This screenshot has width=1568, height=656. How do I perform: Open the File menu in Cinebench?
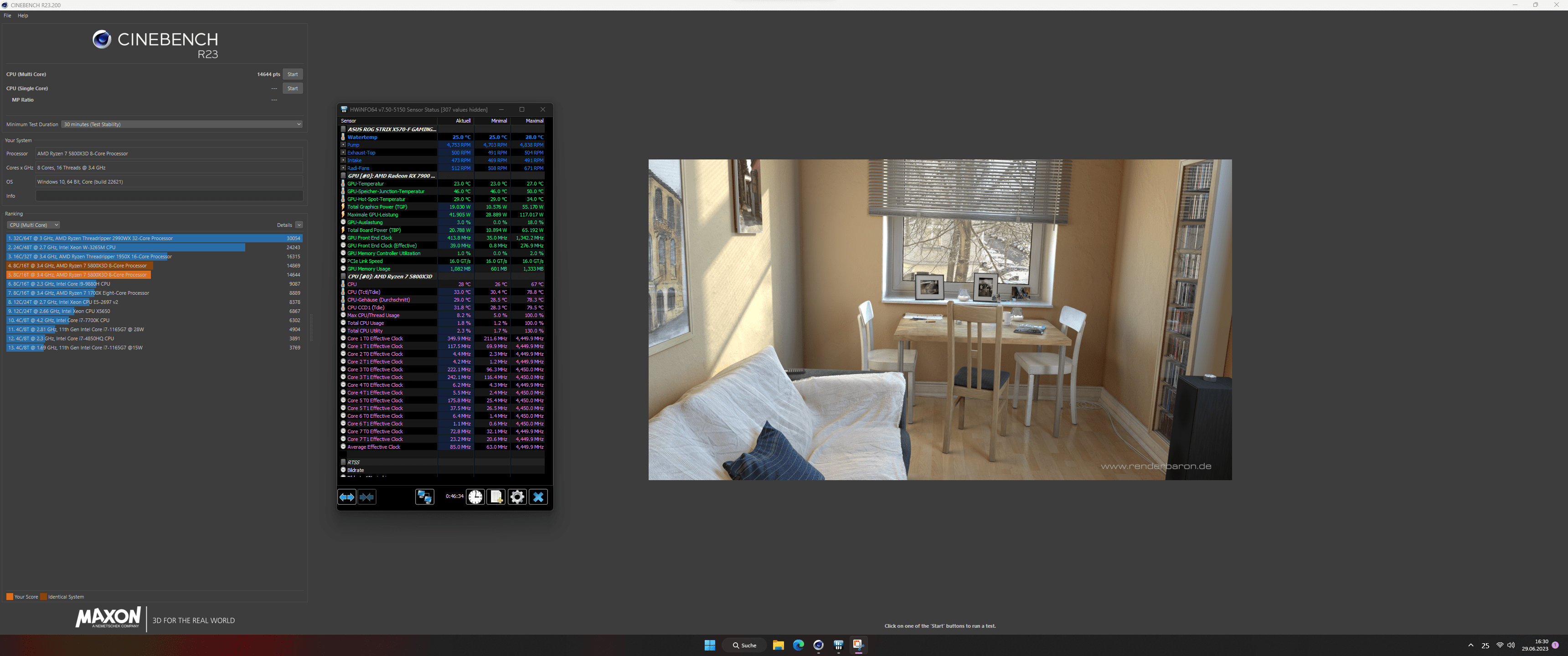7,16
